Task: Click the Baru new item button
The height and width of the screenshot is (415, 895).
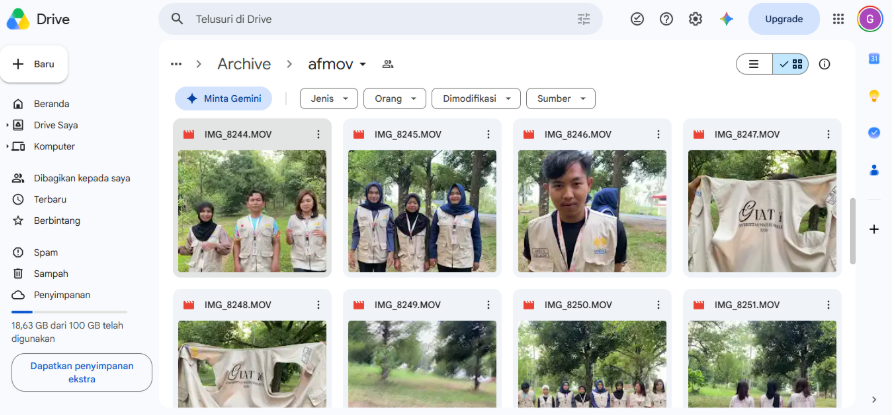Action: pyautogui.click(x=34, y=64)
